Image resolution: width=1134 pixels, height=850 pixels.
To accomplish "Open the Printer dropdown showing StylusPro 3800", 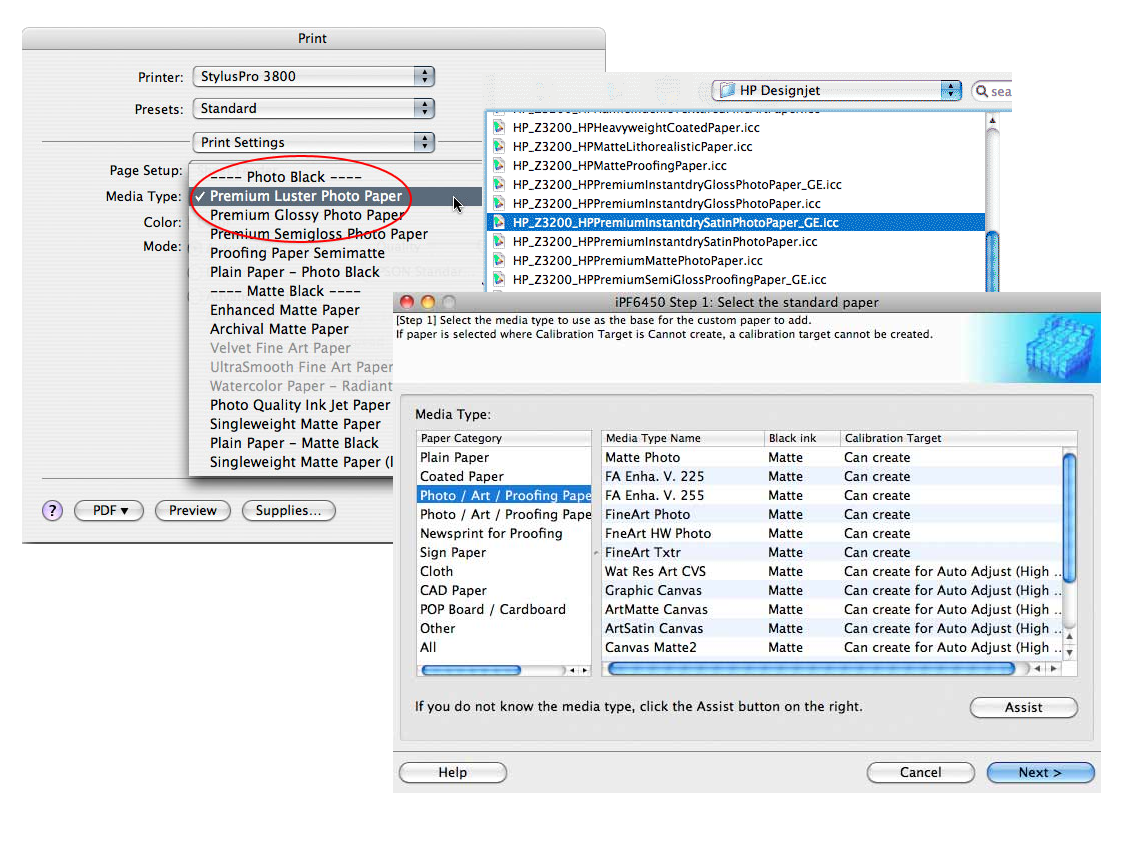I will click(314, 77).
